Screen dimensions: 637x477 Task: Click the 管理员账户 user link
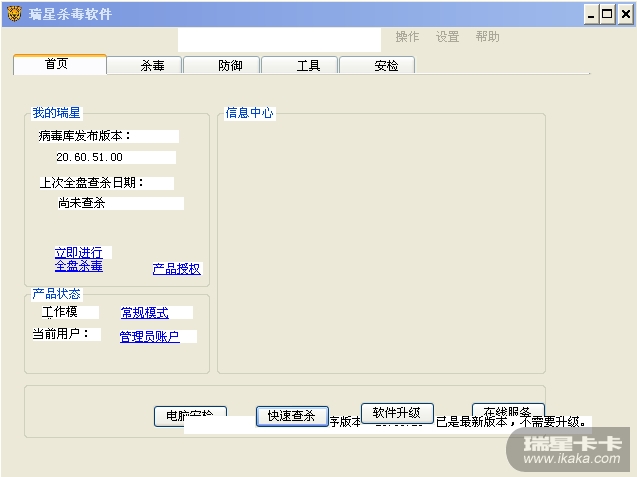point(149,337)
